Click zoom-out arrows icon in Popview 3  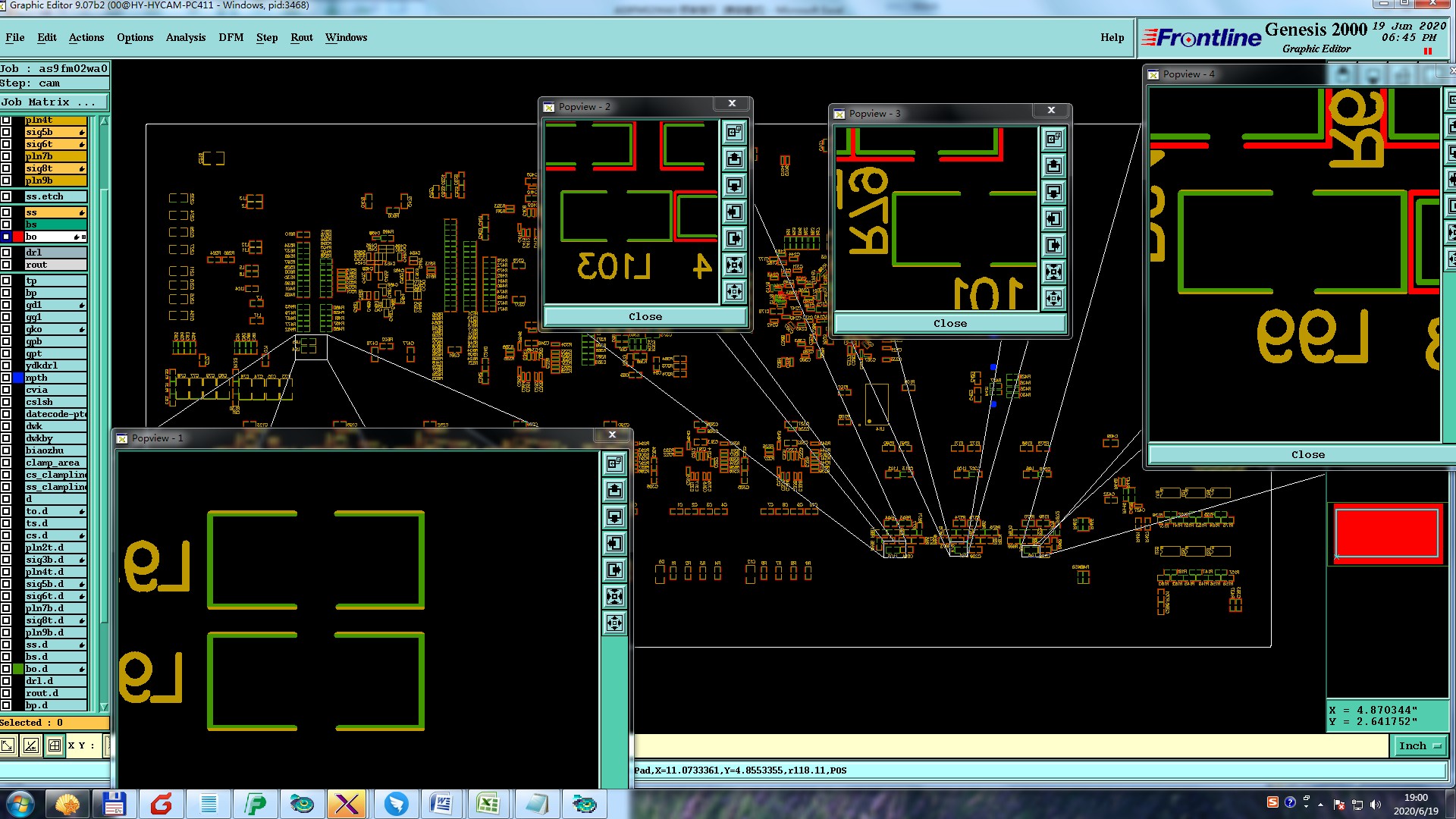[x=1053, y=299]
